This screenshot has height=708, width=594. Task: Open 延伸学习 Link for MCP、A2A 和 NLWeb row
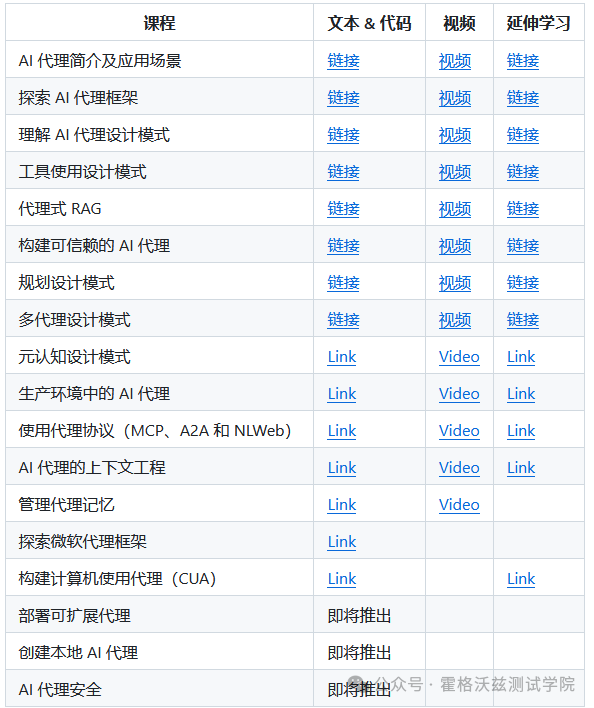[521, 431]
